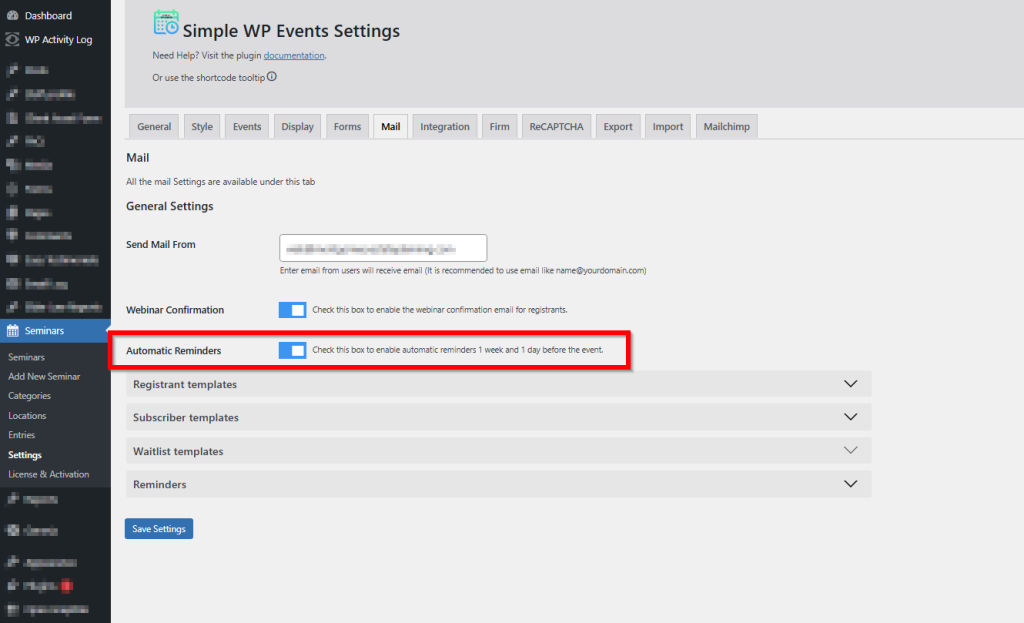This screenshot has height=623, width=1024.
Task: Click the Send Mail From label
Action: 161,244
